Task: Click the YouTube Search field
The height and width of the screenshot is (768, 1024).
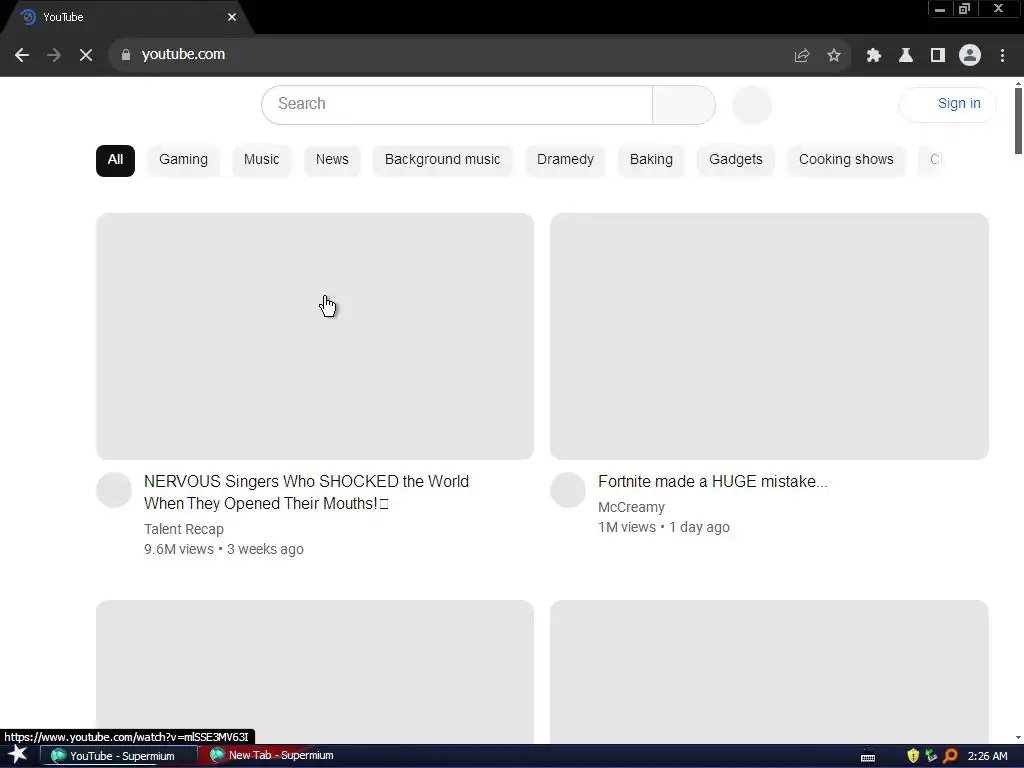Action: click(457, 104)
